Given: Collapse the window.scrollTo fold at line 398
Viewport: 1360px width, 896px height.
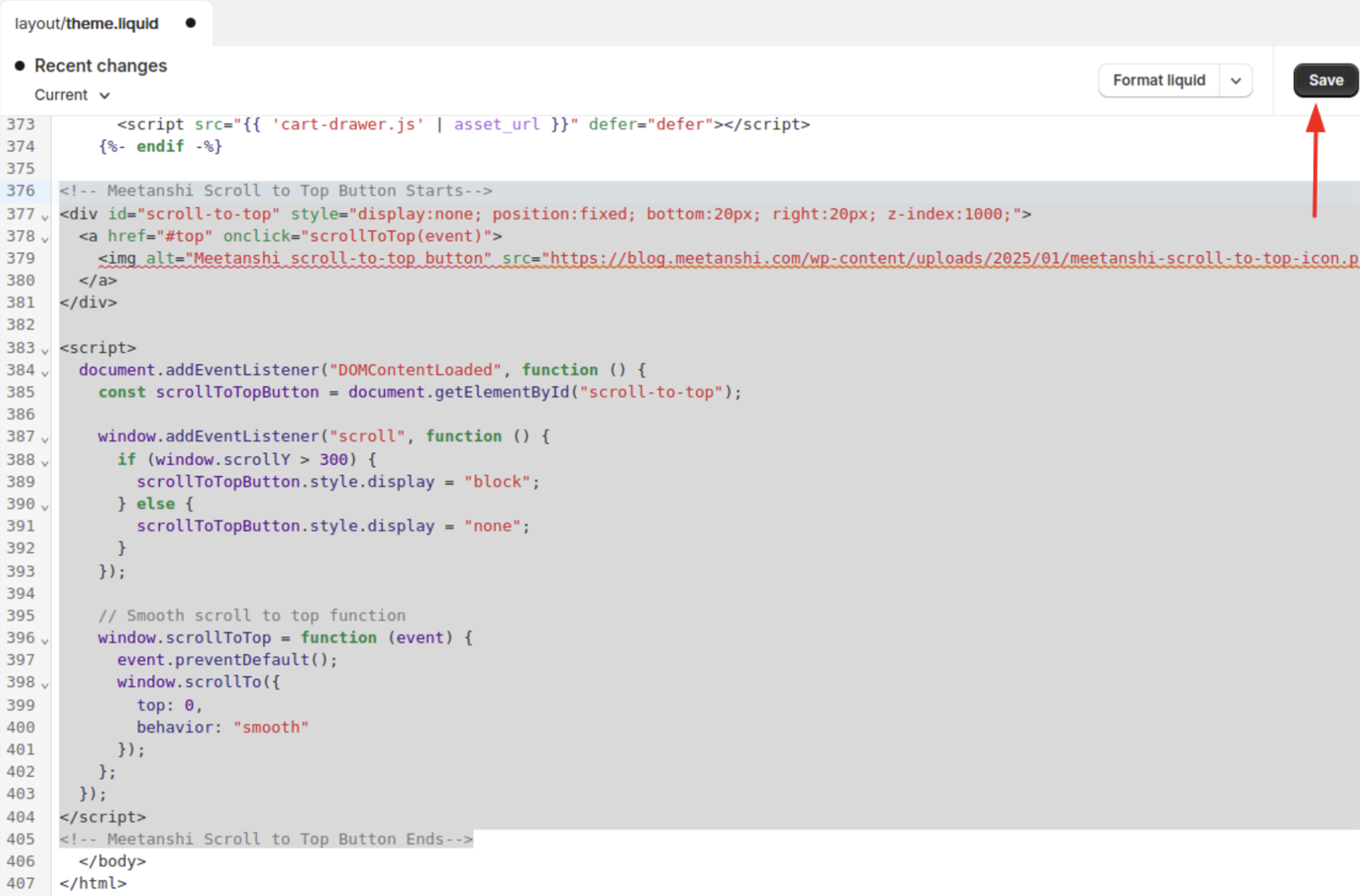Looking at the screenshot, I should click(45, 685).
